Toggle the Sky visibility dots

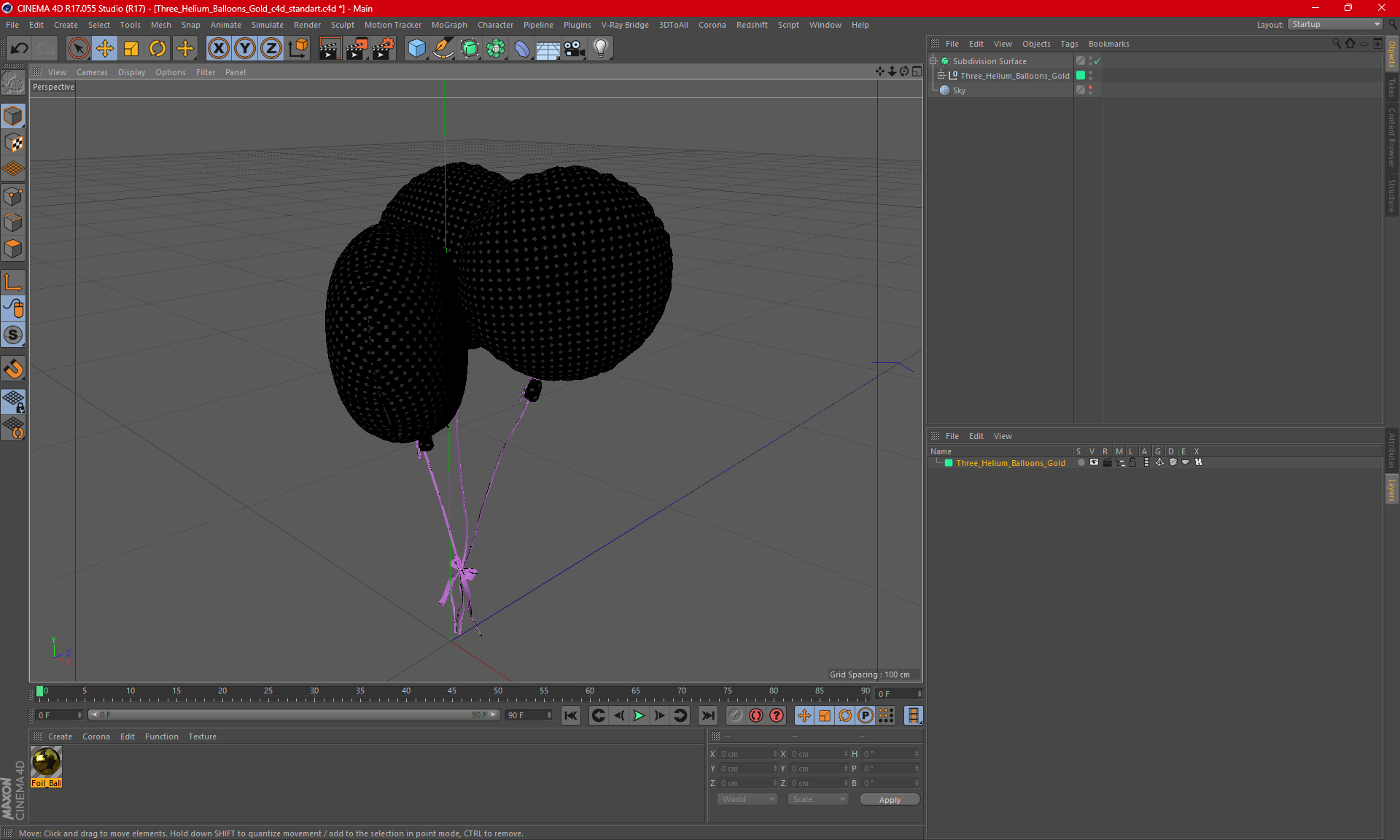[x=1091, y=90]
